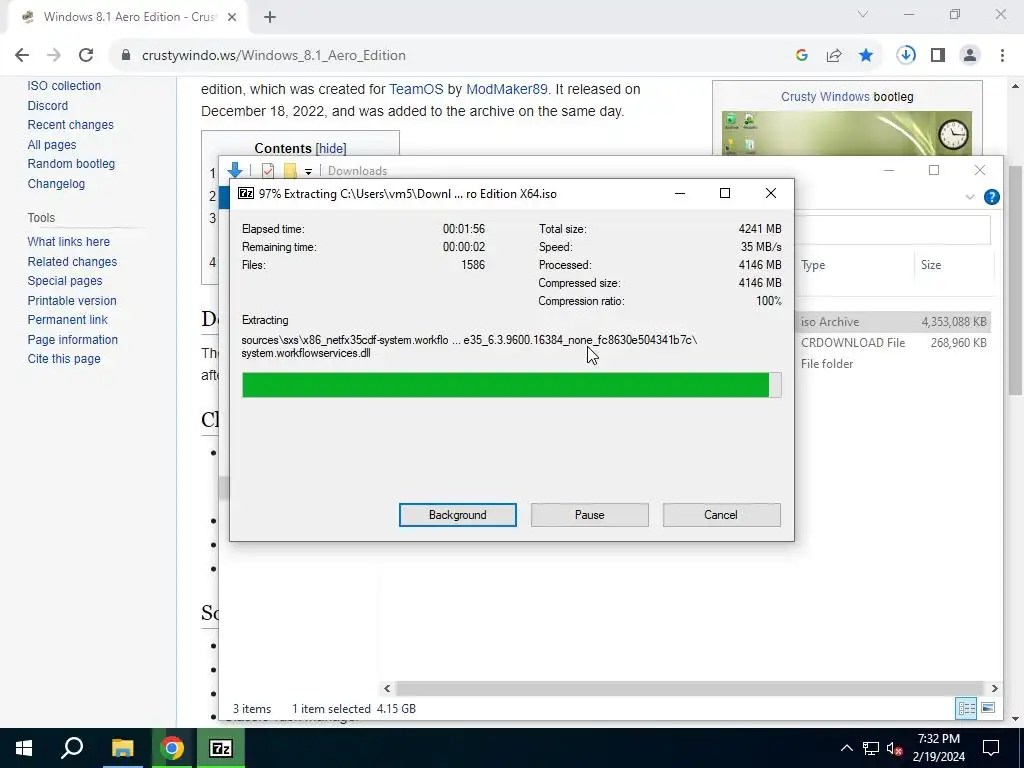Share this page icon
Image resolution: width=1024 pixels, height=768 pixels.
click(834, 56)
